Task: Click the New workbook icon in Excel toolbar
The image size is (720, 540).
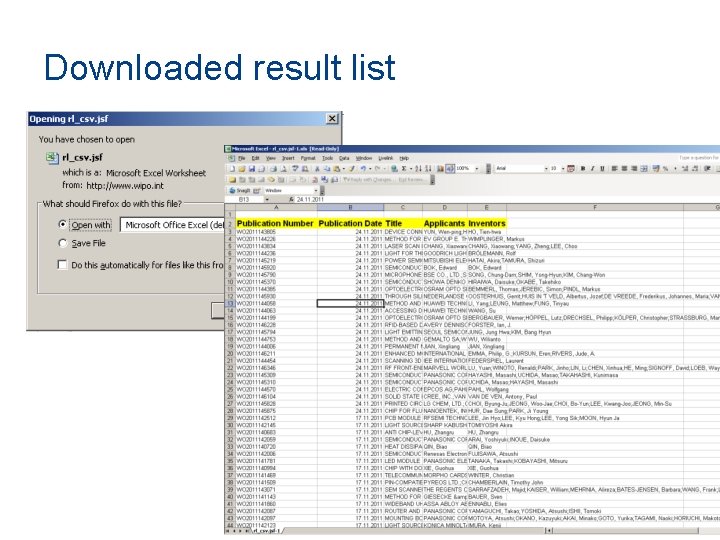Action: click(x=232, y=169)
